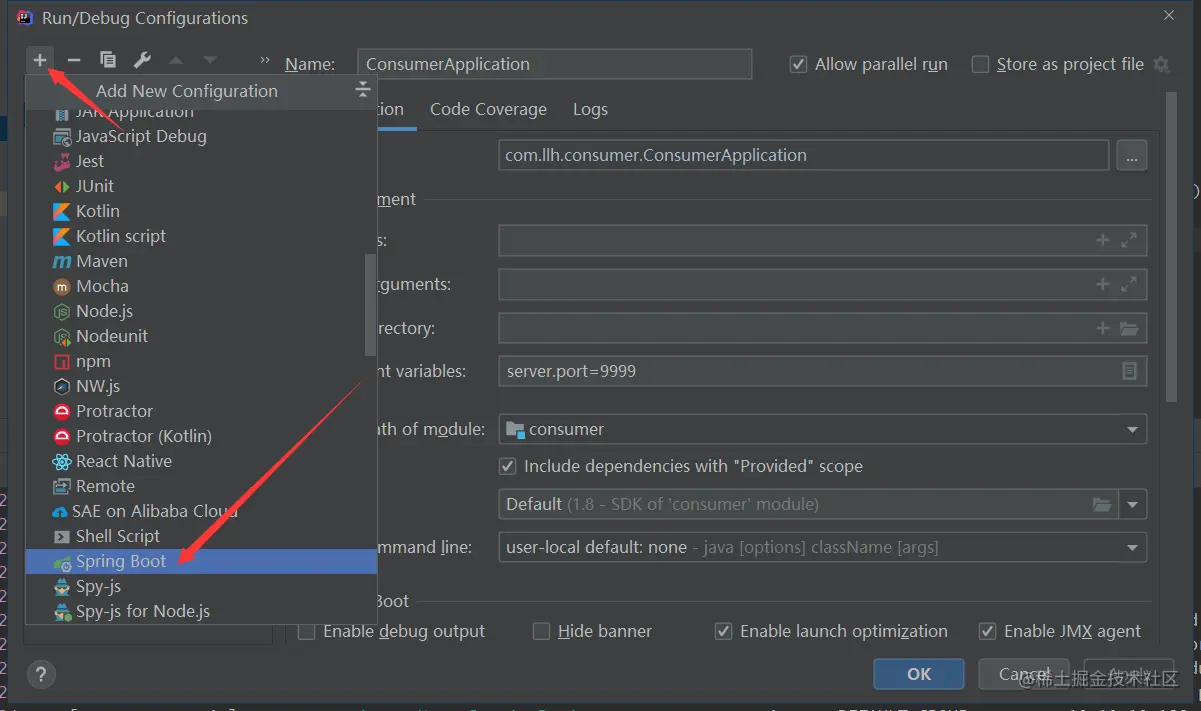Select Spring Boot configuration type
This screenshot has width=1201, height=711.
coord(201,561)
